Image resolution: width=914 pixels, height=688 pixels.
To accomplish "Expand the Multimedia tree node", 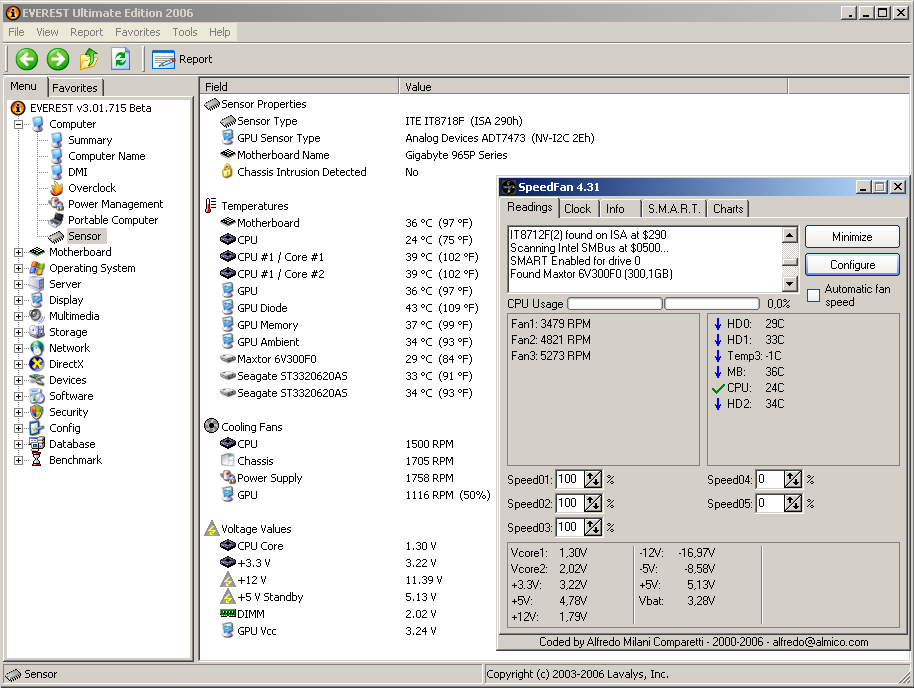I will tap(18, 316).
